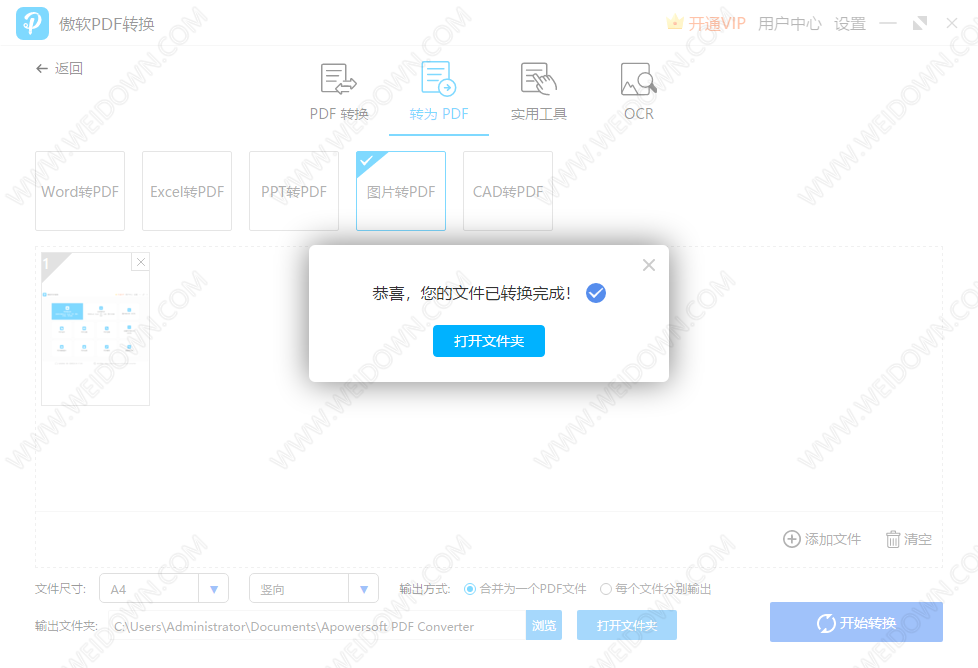Click the app logo icon

(x=32, y=24)
